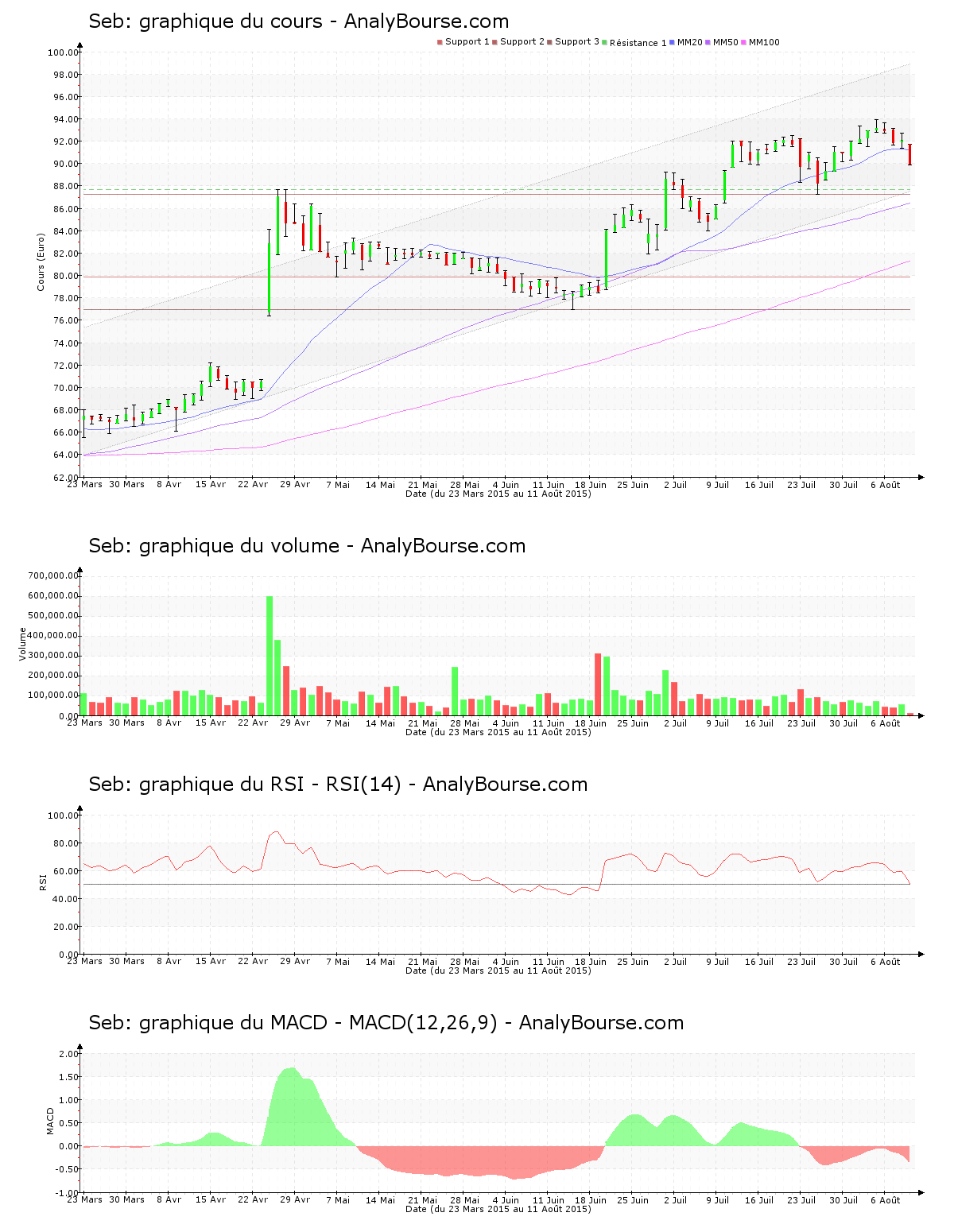This screenshot has height=1232, width=954.
Task: Click '7 Mai' on the MACD chart date axis
Action: tap(337, 1200)
